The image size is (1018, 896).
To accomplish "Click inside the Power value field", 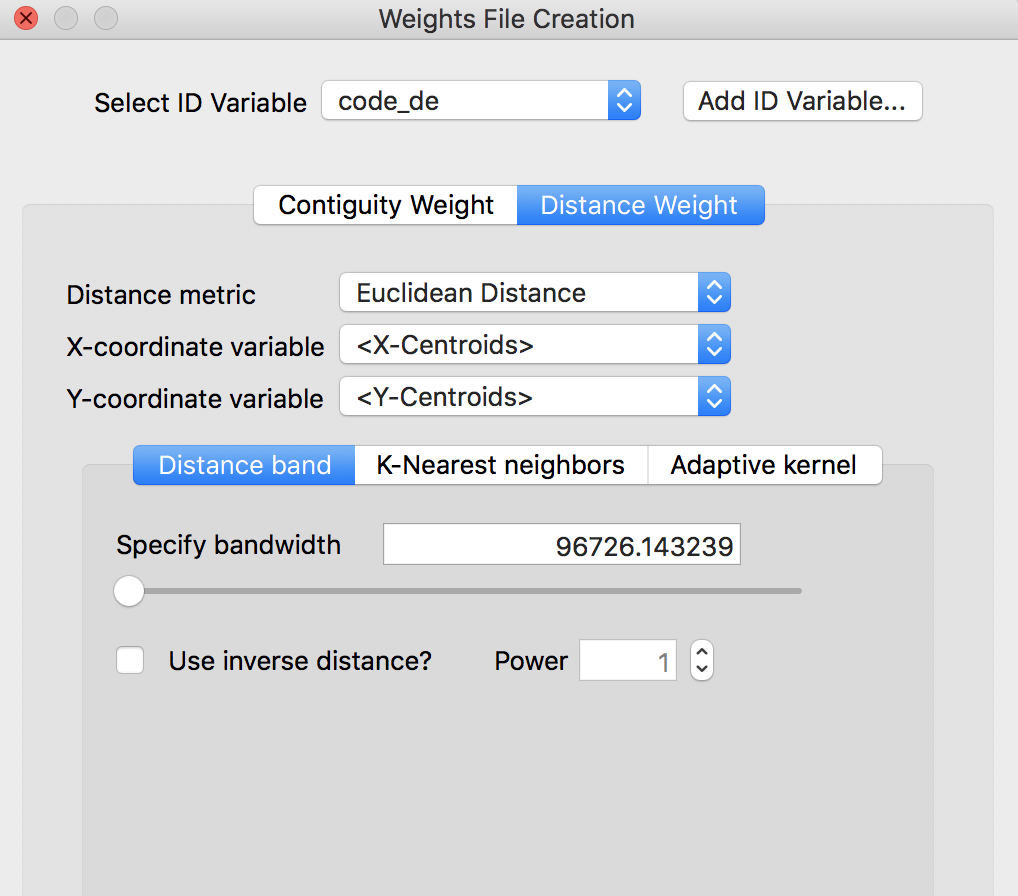I will tap(628, 660).
